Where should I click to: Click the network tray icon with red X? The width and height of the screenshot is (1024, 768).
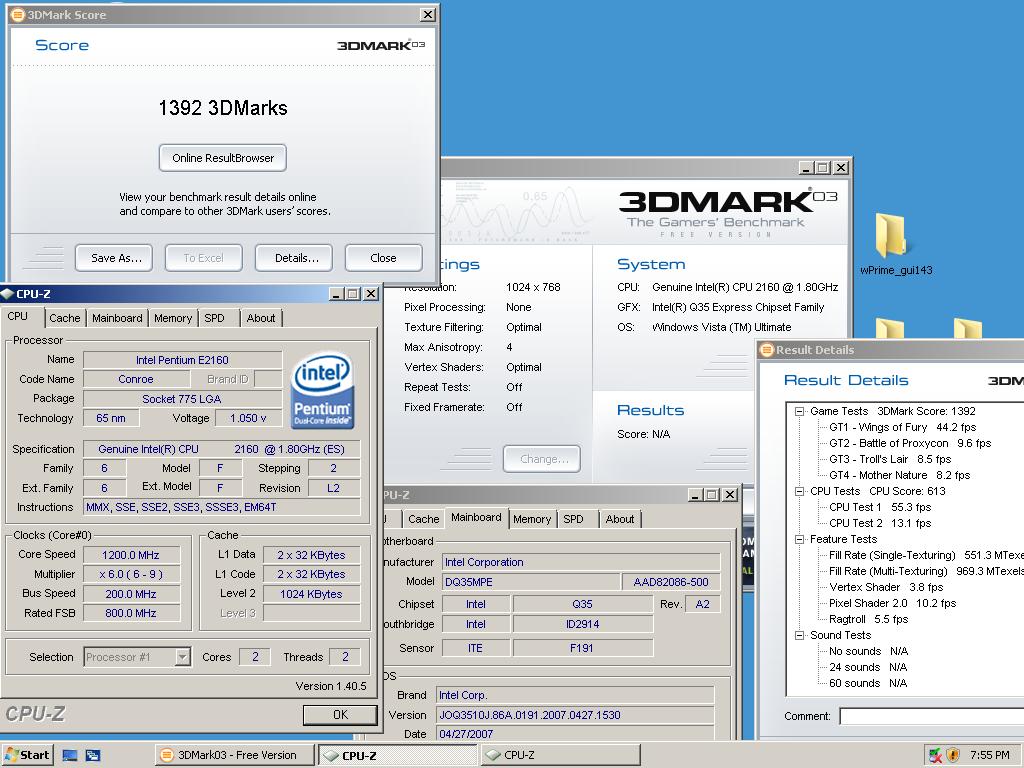935,756
